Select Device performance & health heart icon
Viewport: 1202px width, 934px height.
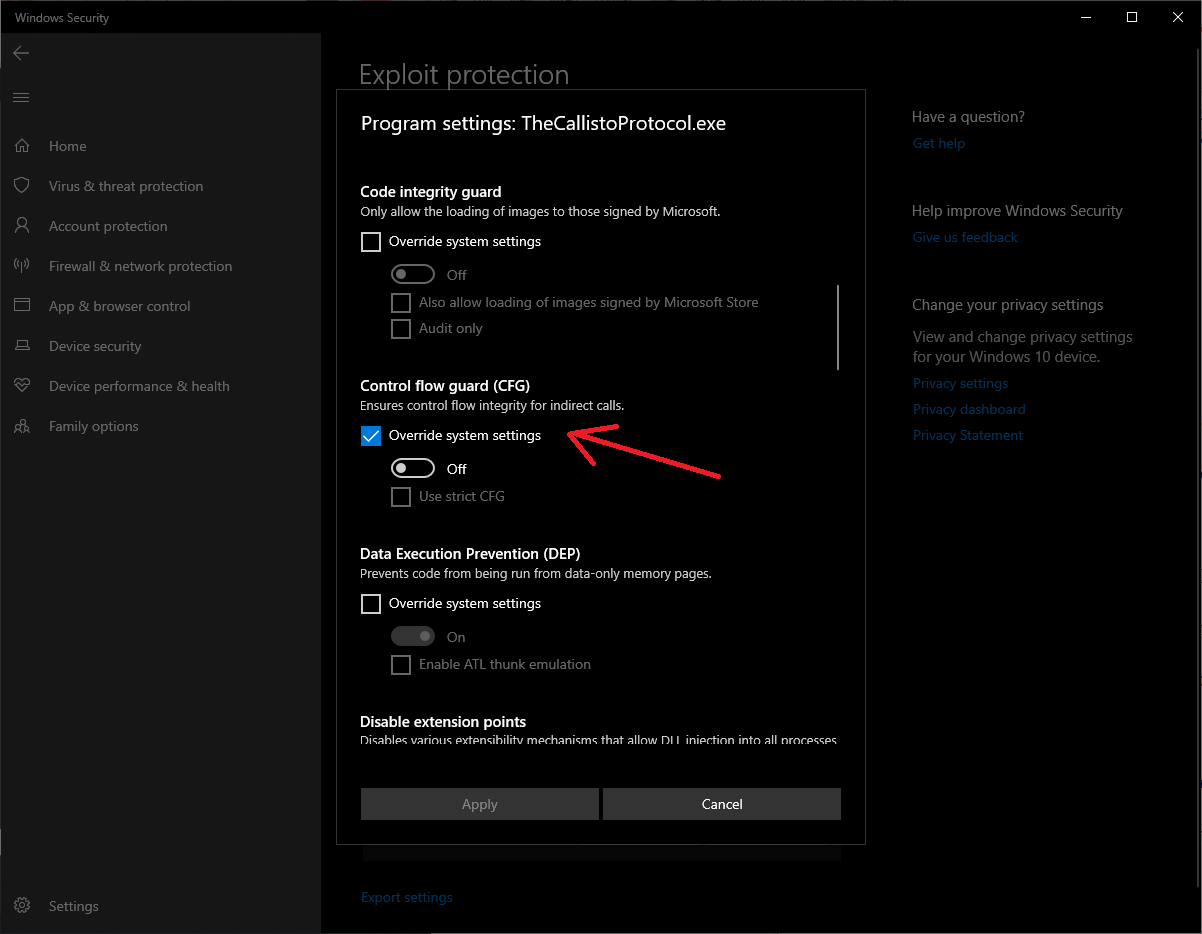click(22, 386)
